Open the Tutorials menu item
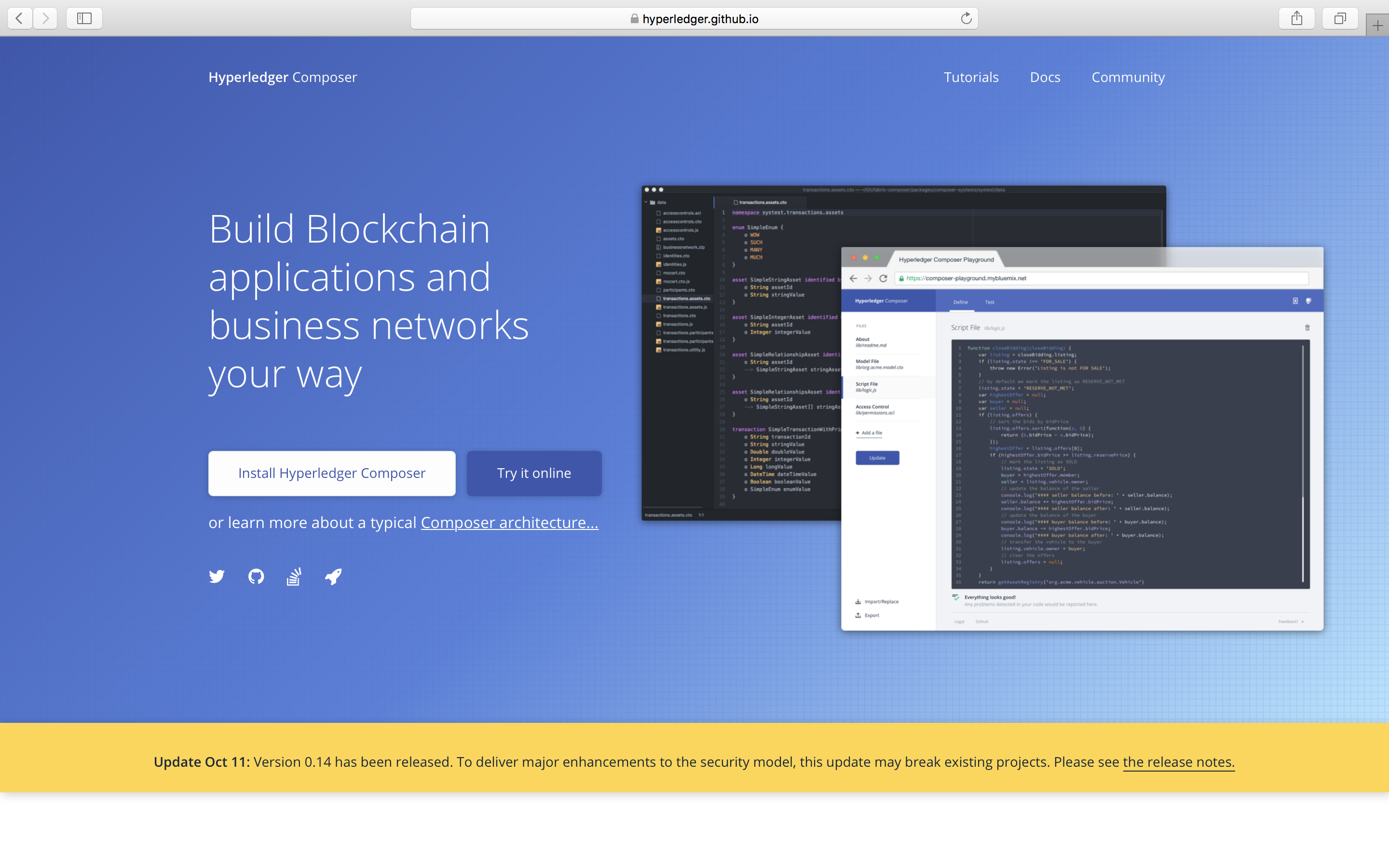The width and height of the screenshot is (1389, 868). pyautogui.click(x=971, y=77)
